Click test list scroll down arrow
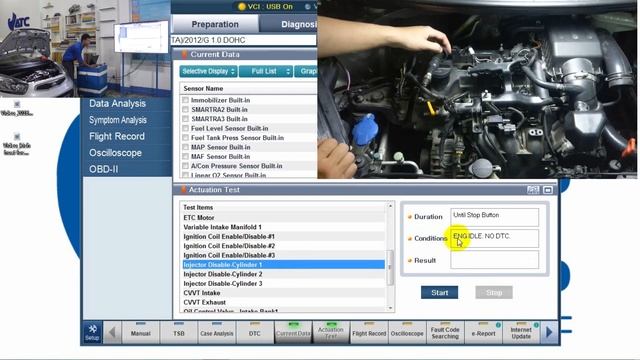Image resolution: width=640 pixels, height=360 pixels. 390,308
